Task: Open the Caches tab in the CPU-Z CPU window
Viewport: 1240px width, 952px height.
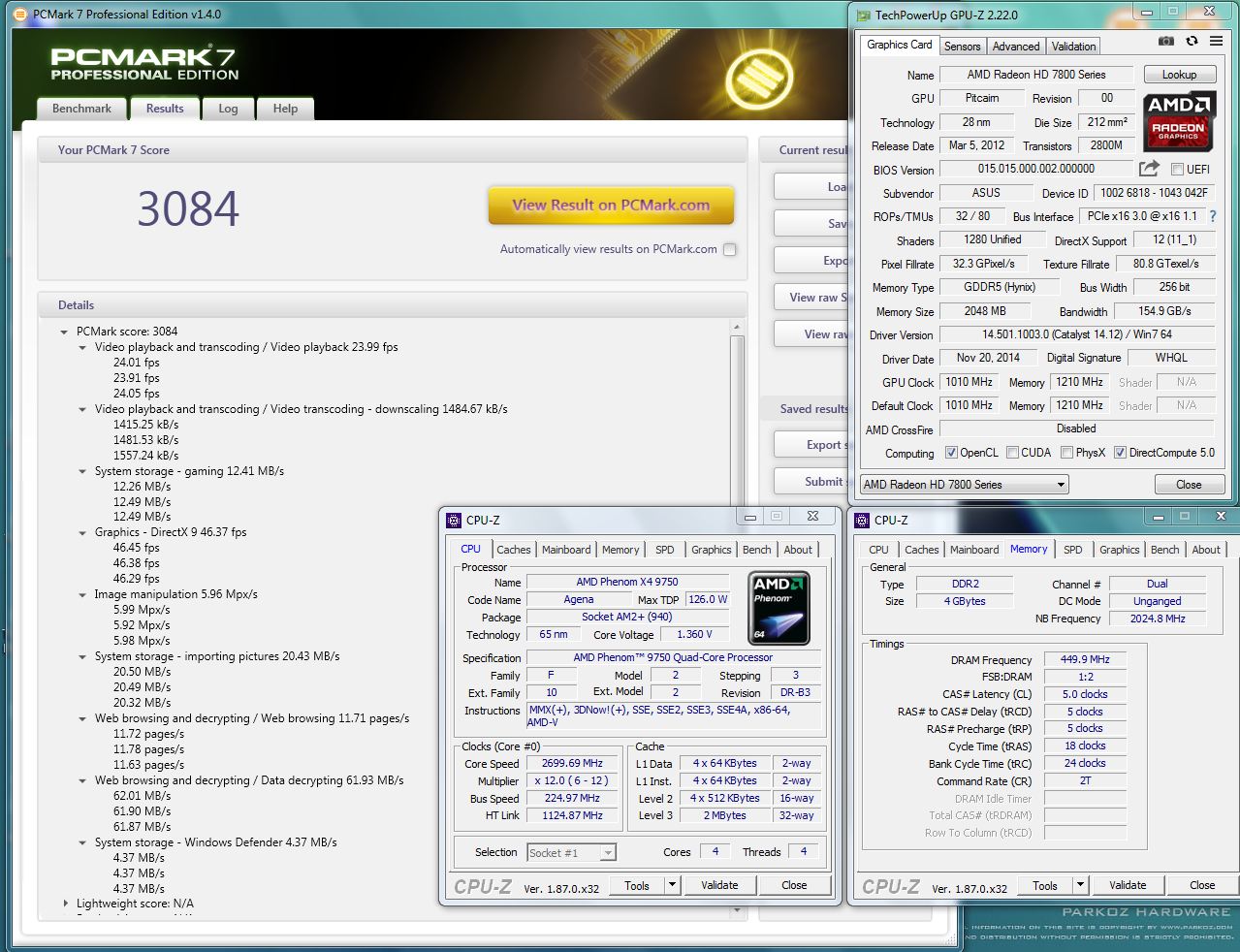Action: click(514, 550)
